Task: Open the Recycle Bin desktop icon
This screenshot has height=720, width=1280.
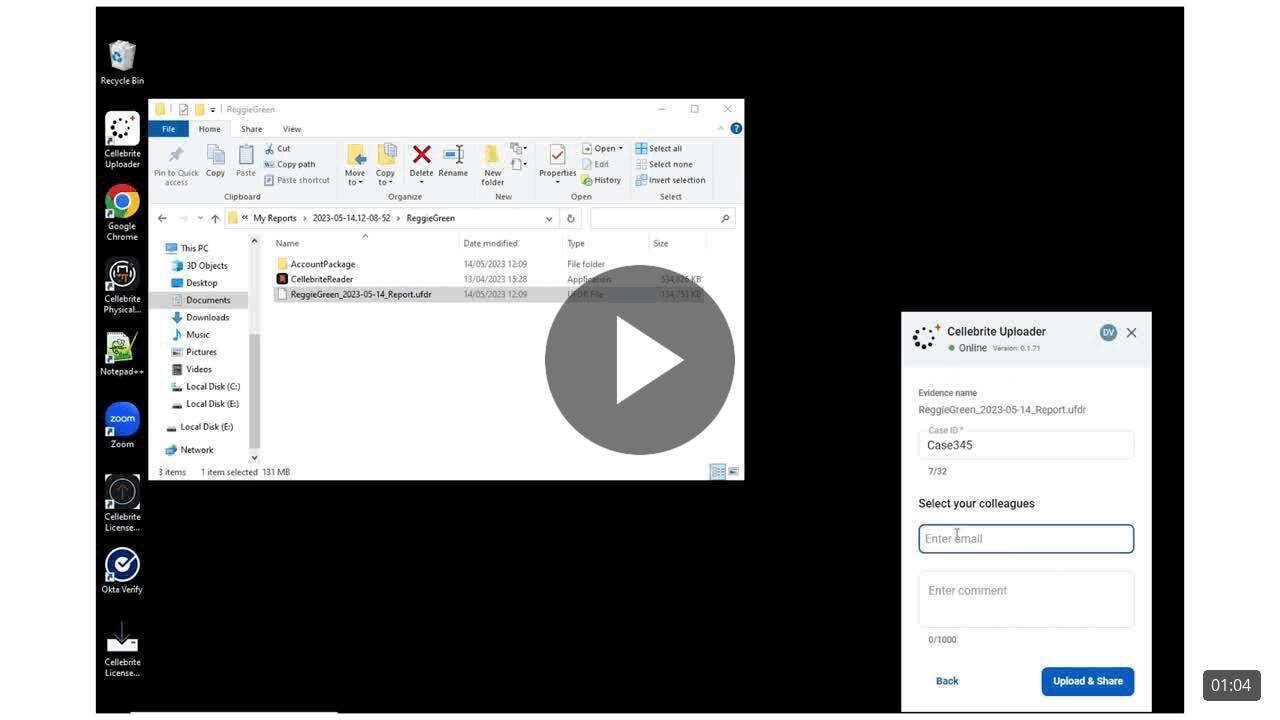Action: click(122, 62)
